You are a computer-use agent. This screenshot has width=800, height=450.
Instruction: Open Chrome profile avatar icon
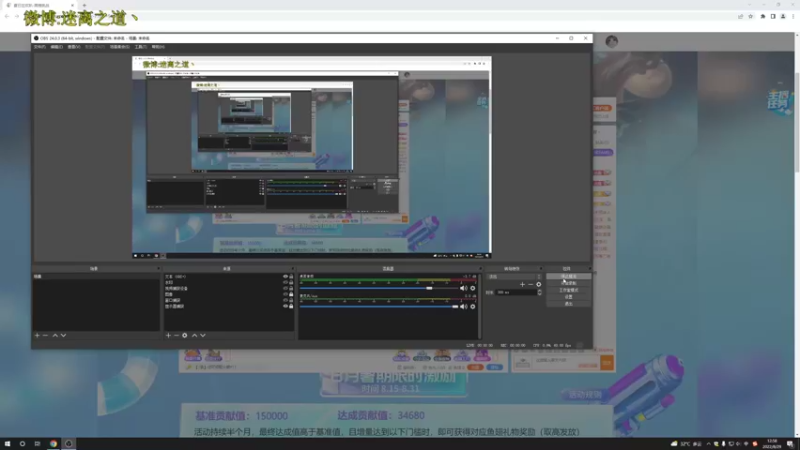pyautogui.click(x=783, y=16)
